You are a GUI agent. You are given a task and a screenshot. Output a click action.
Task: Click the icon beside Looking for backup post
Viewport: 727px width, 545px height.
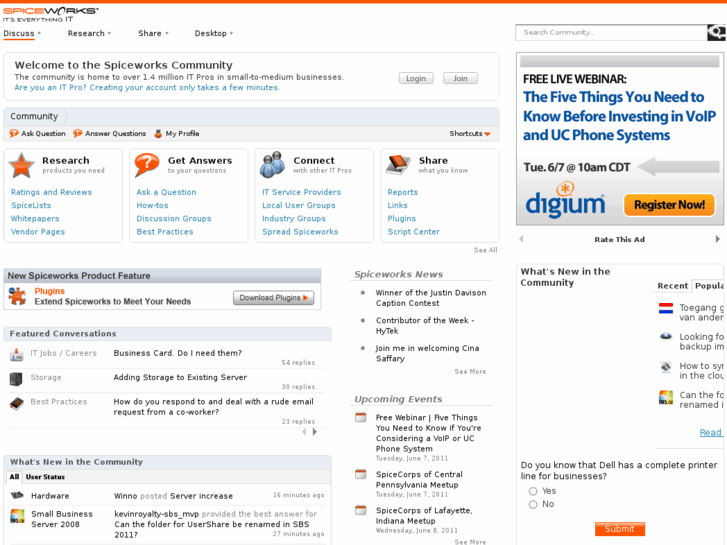666,336
